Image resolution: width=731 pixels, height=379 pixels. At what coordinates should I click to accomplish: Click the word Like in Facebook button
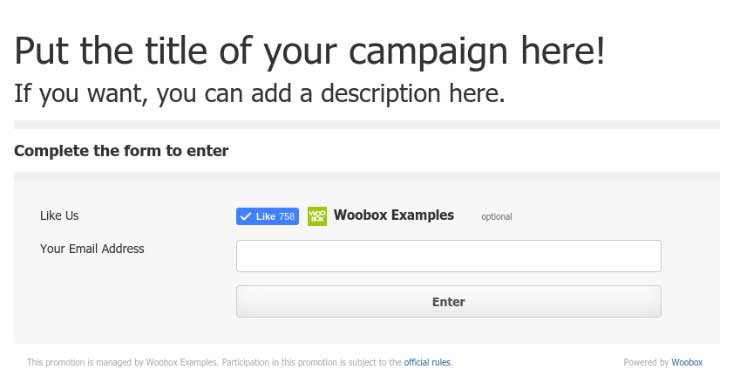[265, 216]
